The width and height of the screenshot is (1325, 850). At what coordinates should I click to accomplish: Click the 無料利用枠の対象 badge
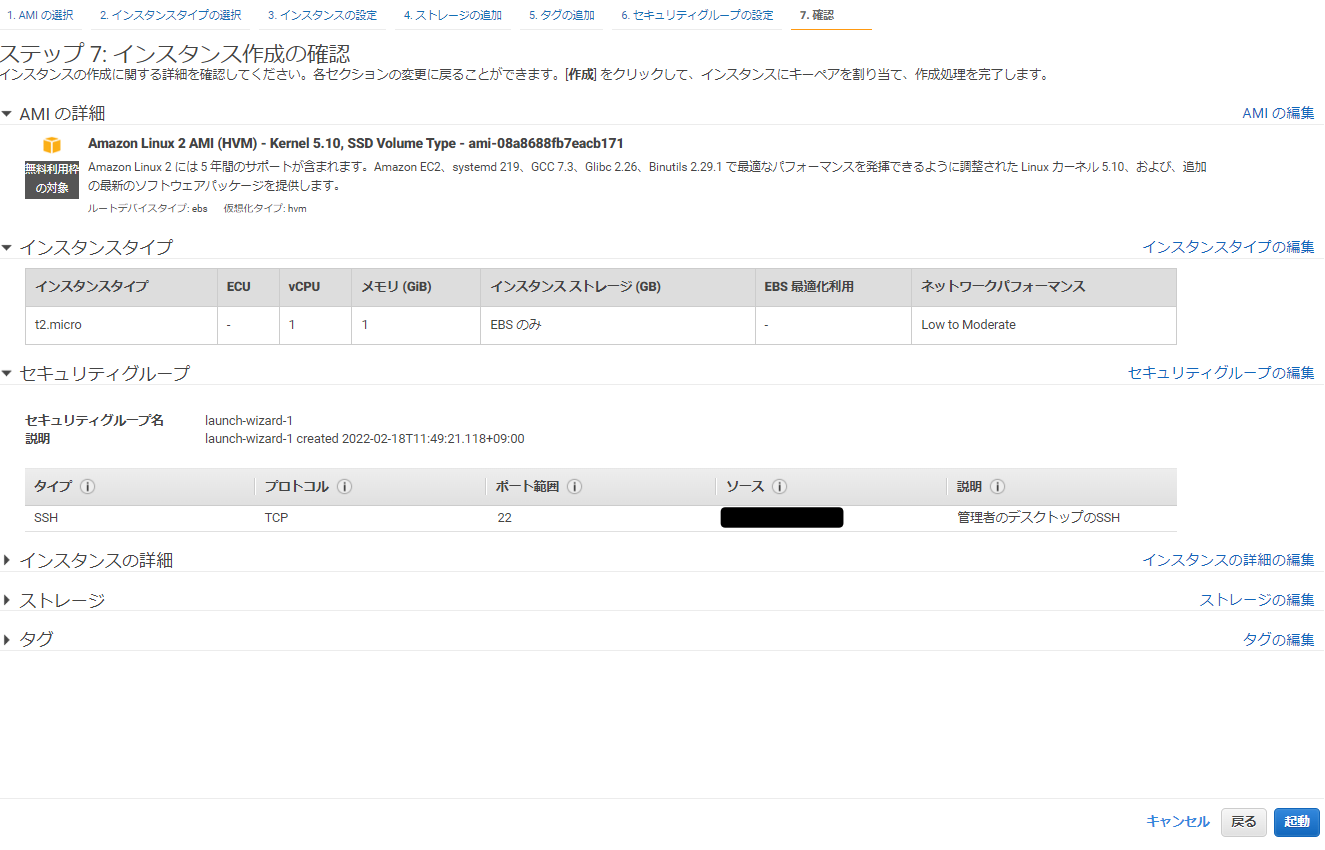point(52,179)
